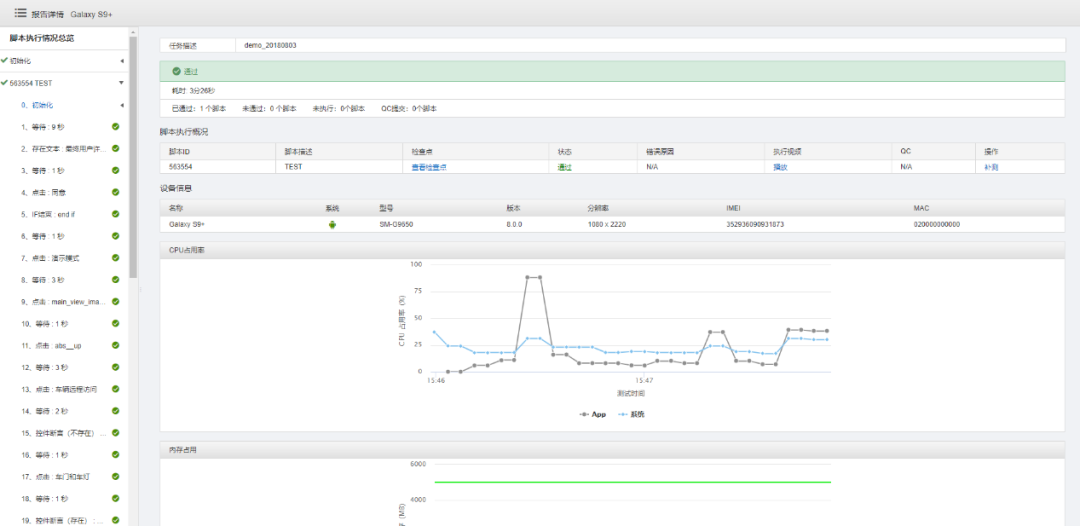Toggle 系统 series in CPU chart legend
The height and width of the screenshot is (526, 1080).
coord(632,414)
